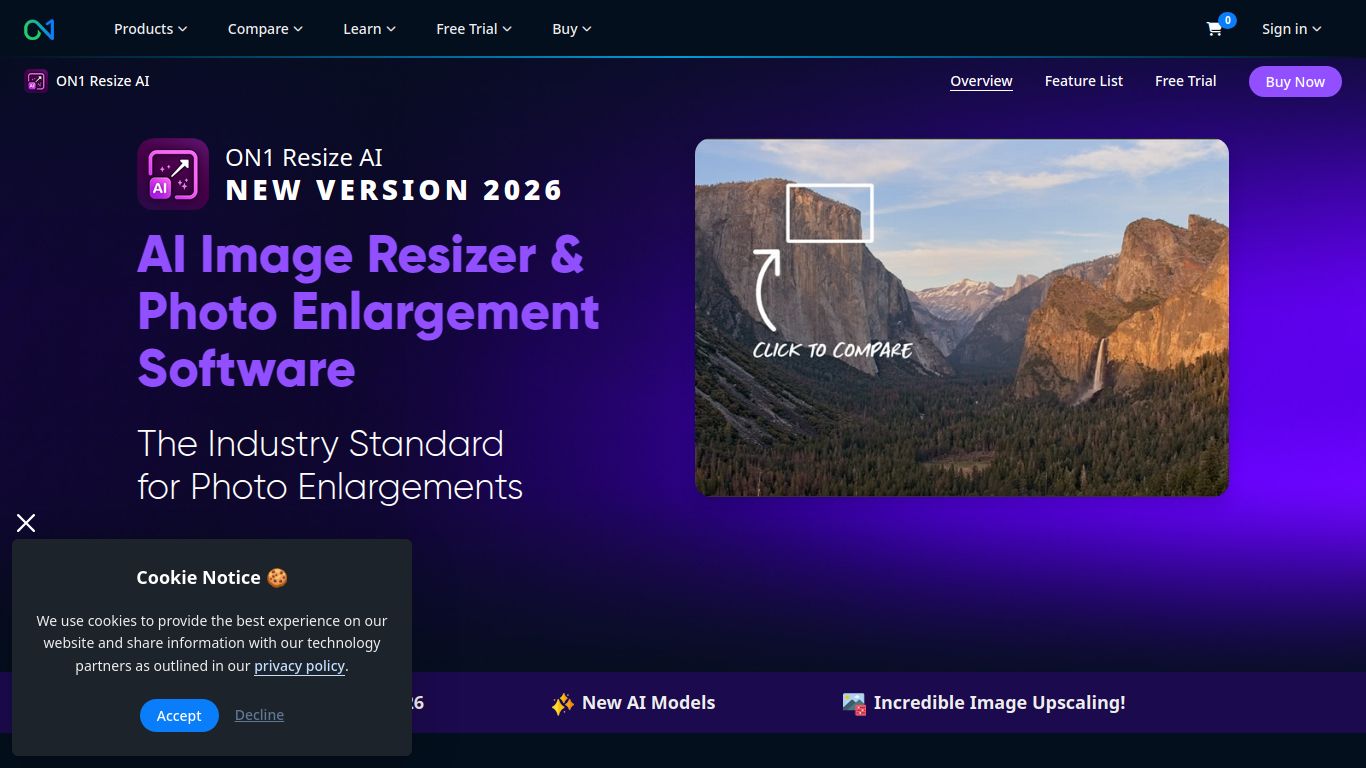Accept the cookie notice
The height and width of the screenshot is (768, 1366).
[x=179, y=715]
